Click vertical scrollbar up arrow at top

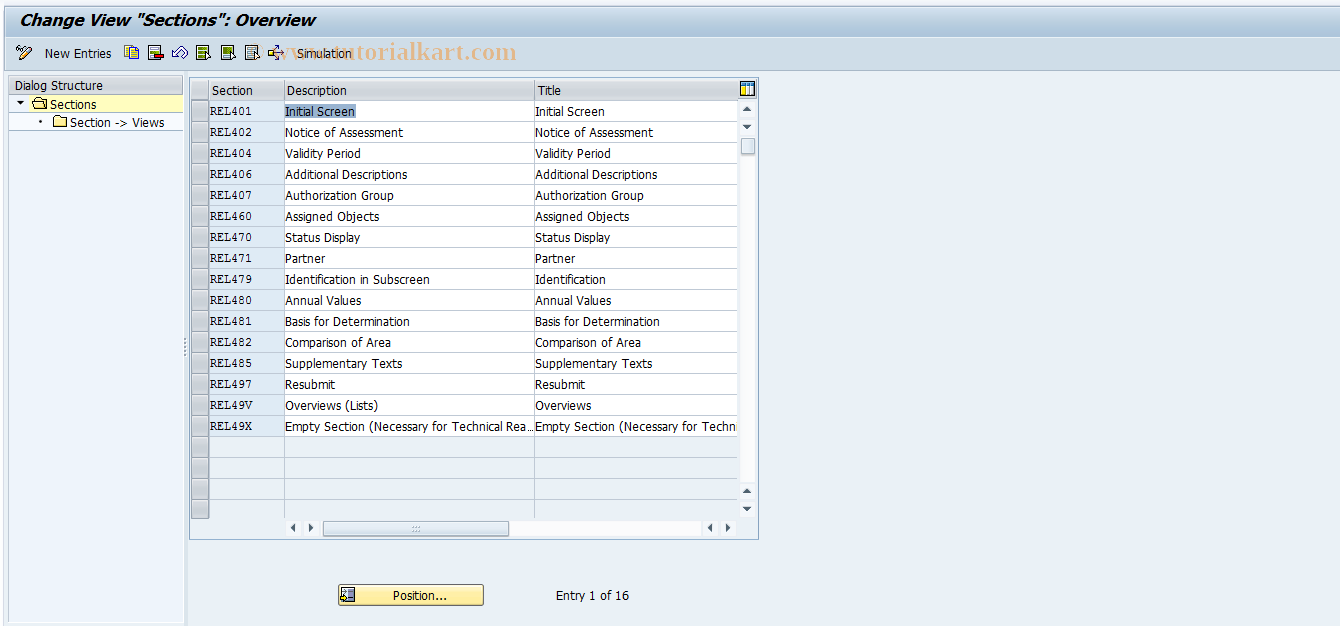coord(747,109)
